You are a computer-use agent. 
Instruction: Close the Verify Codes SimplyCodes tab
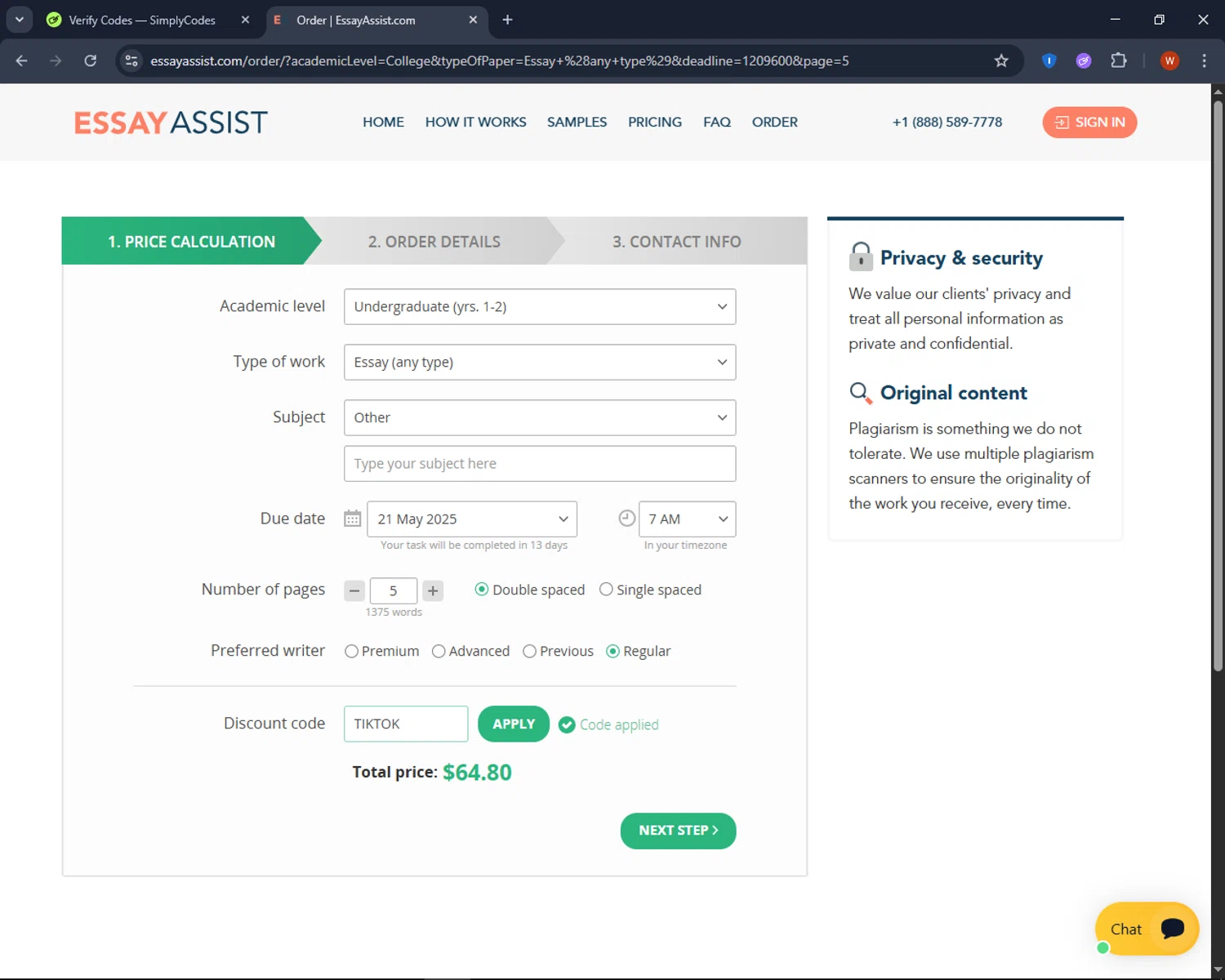[245, 20]
